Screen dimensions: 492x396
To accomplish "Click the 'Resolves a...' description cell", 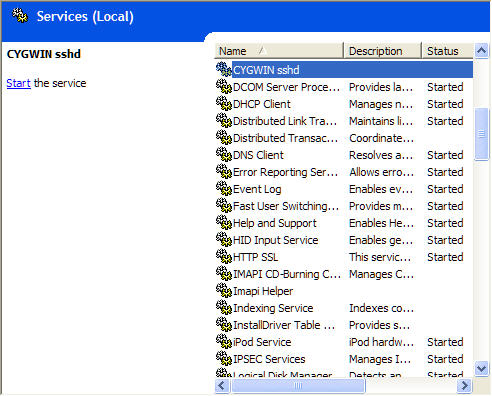I will tap(381, 155).
